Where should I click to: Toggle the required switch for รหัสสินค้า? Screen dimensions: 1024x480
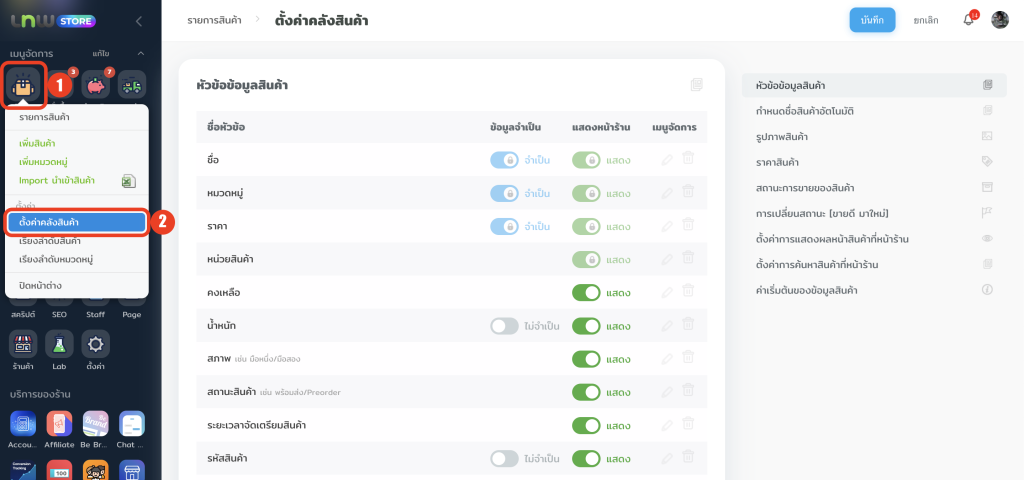504,458
